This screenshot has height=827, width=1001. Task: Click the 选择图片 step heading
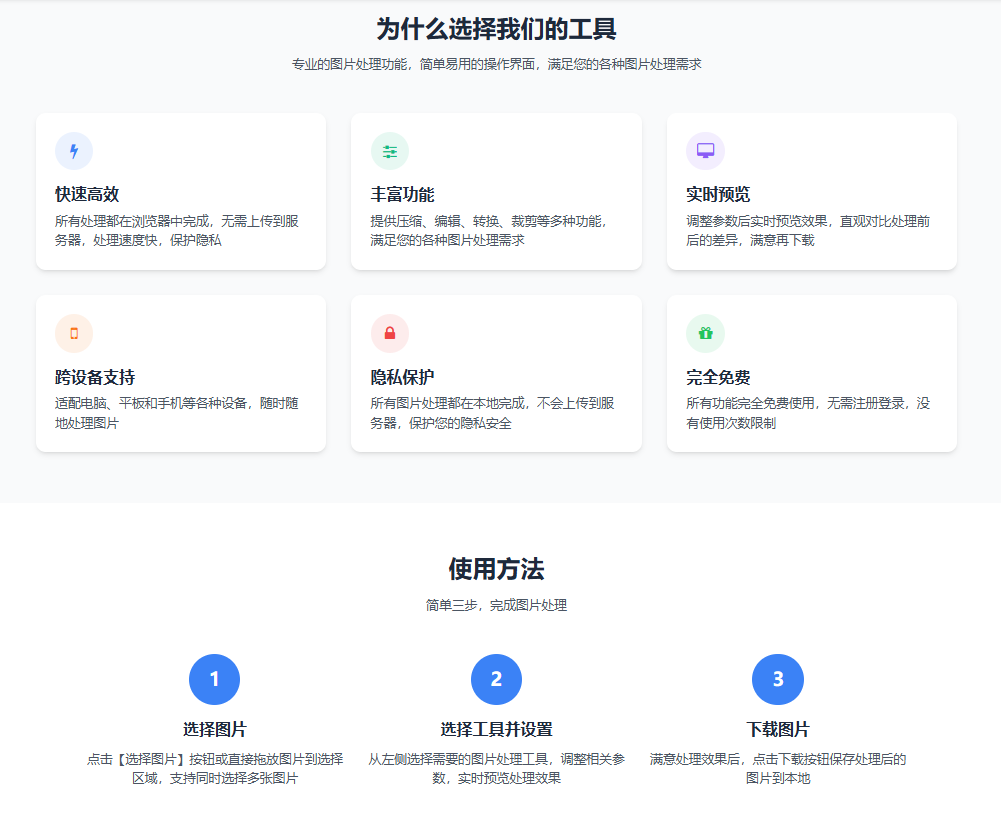pyautogui.click(x=214, y=729)
